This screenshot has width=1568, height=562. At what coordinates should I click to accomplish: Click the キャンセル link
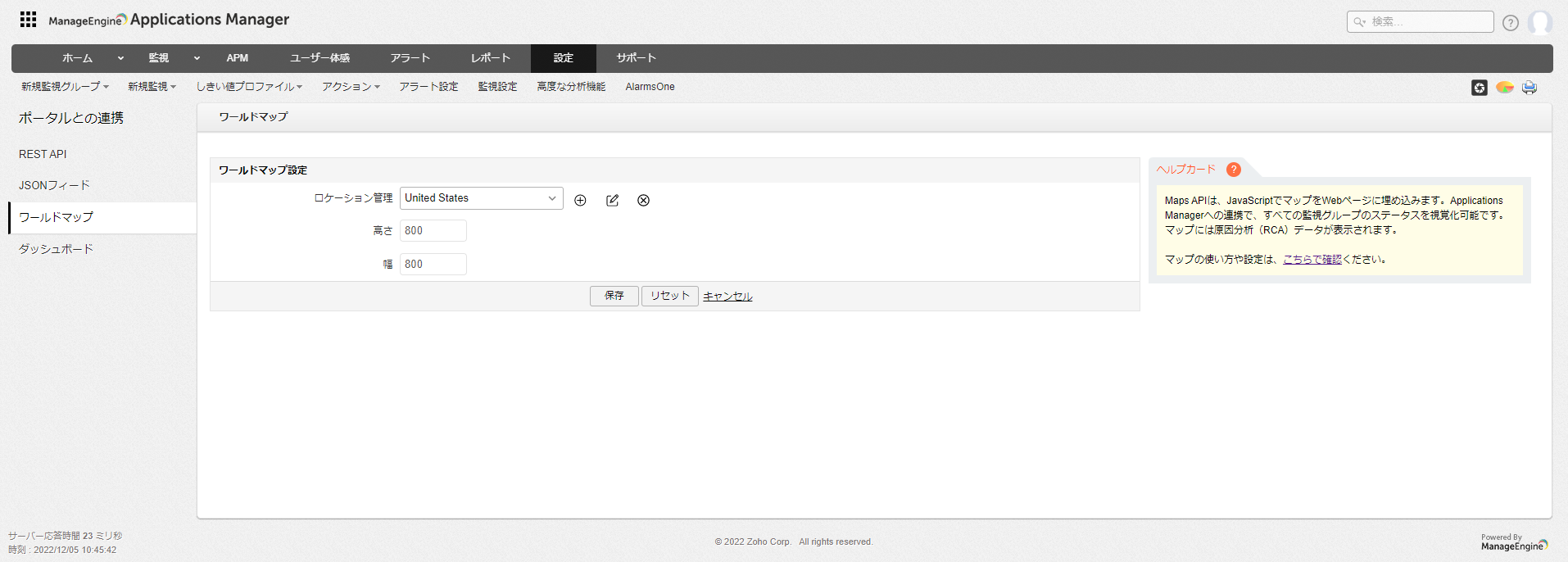click(727, 297)
